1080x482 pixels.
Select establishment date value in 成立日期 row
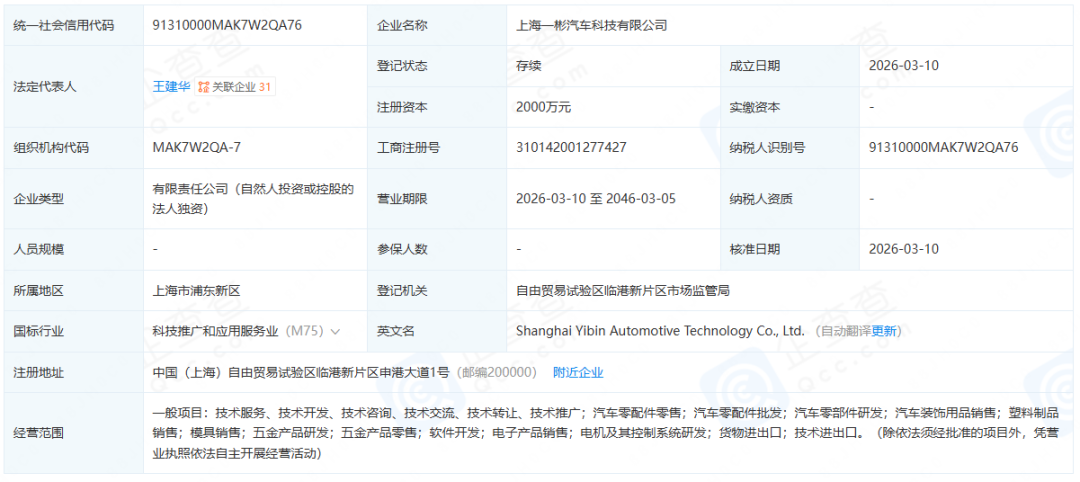click(904, 66)
